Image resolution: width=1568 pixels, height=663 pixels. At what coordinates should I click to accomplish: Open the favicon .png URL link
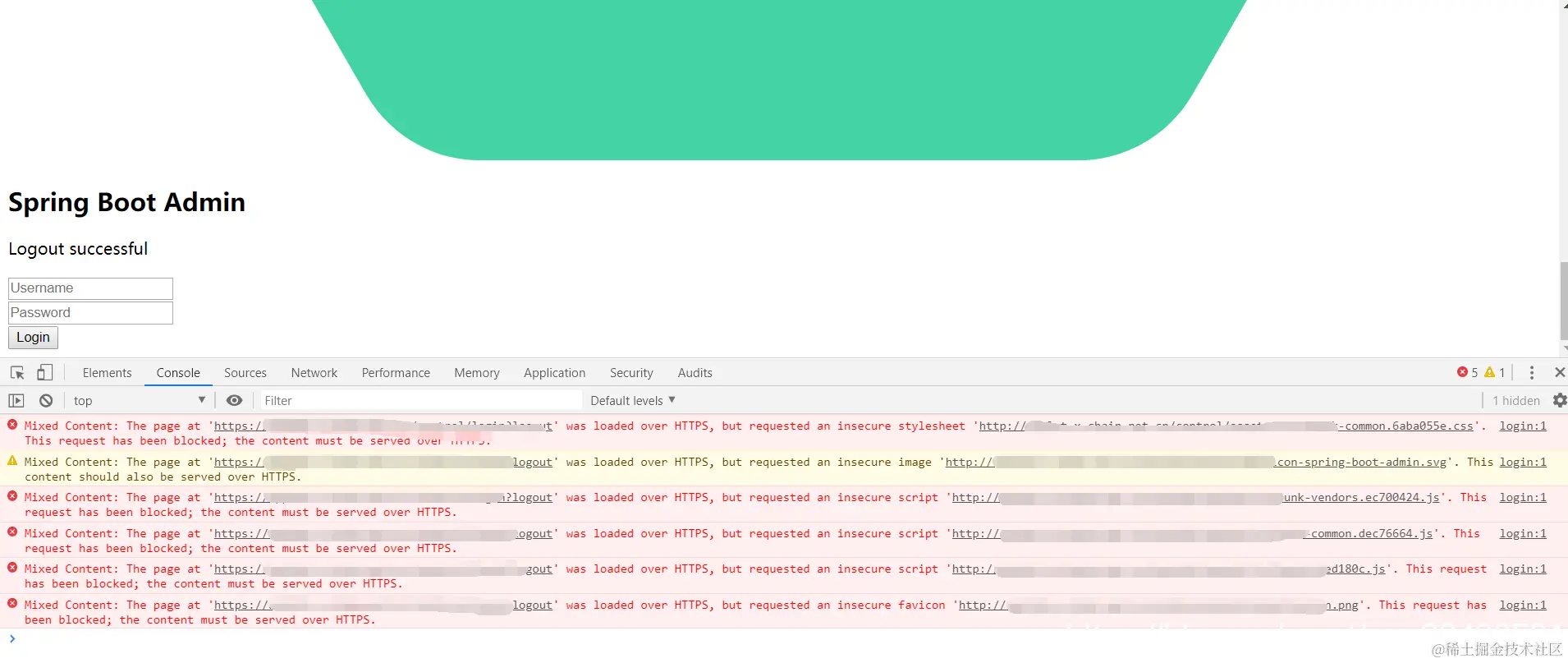point(1158,605)
